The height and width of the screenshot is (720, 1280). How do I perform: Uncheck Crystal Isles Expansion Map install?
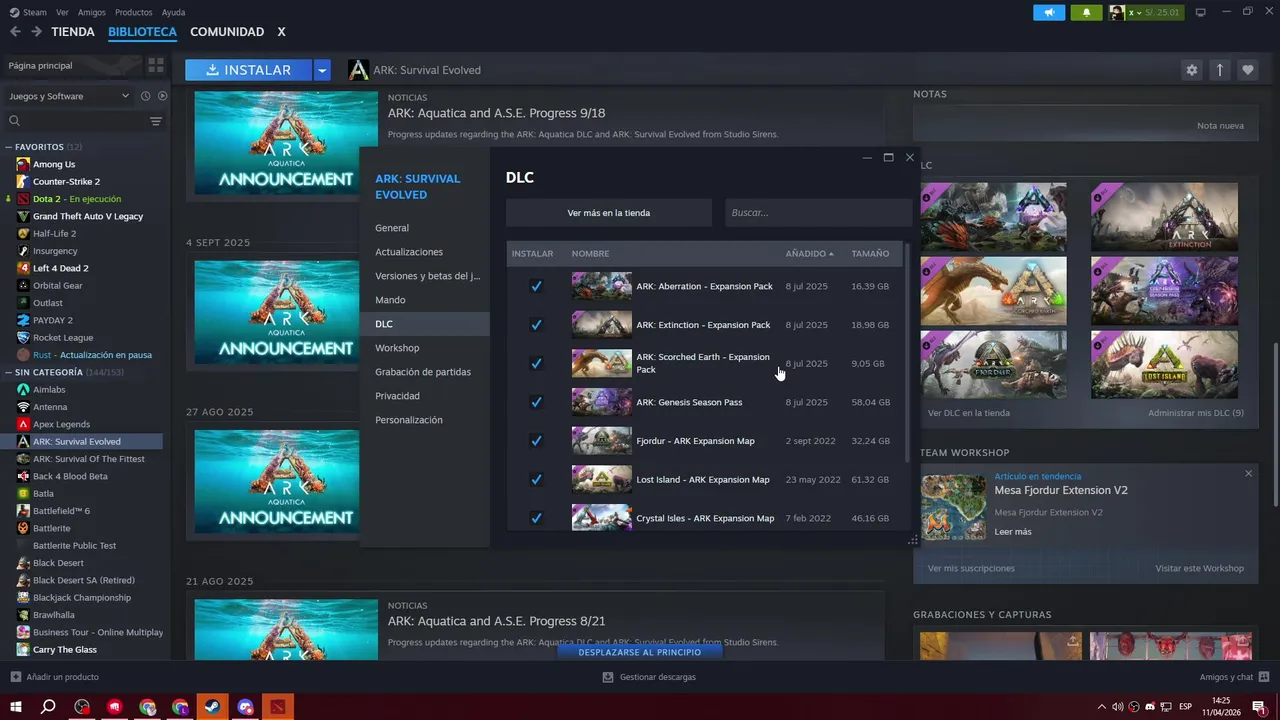pyautogui.click(x=536, y=518)
